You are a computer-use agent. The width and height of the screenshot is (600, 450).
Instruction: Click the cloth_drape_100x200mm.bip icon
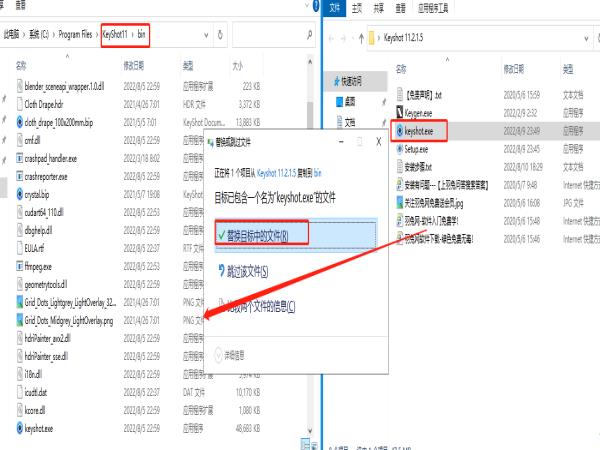click(20, 122)
